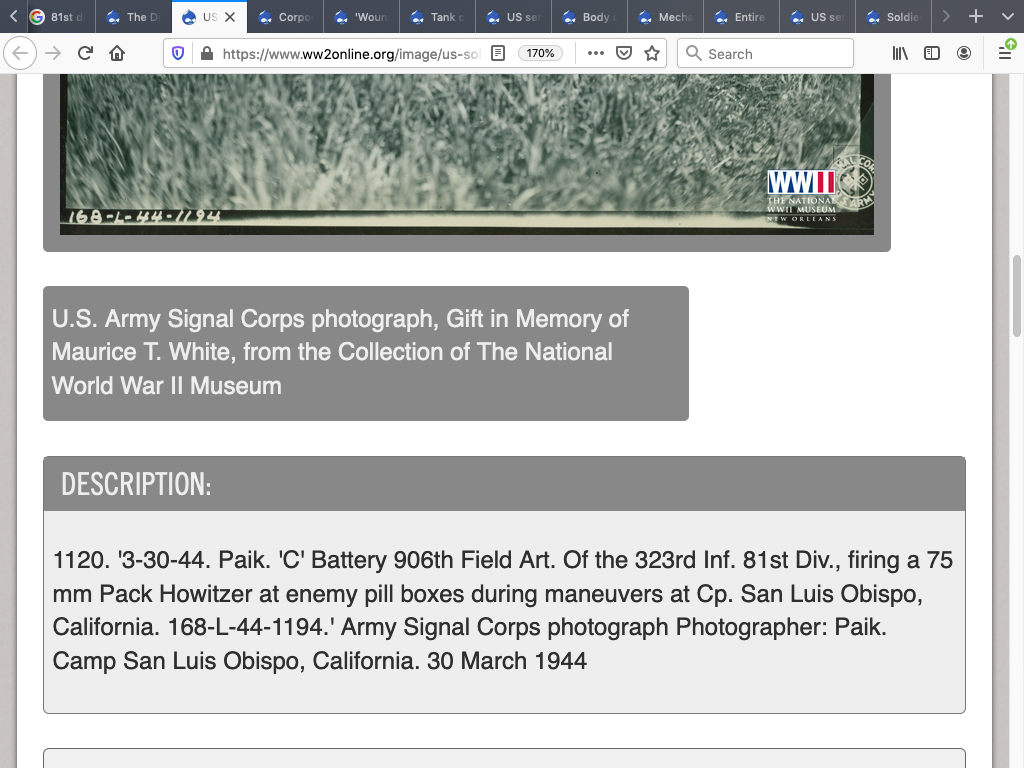Open the Library bookmarks and history menu
The width and height of the screenshot is (1024, 768).
900,54
